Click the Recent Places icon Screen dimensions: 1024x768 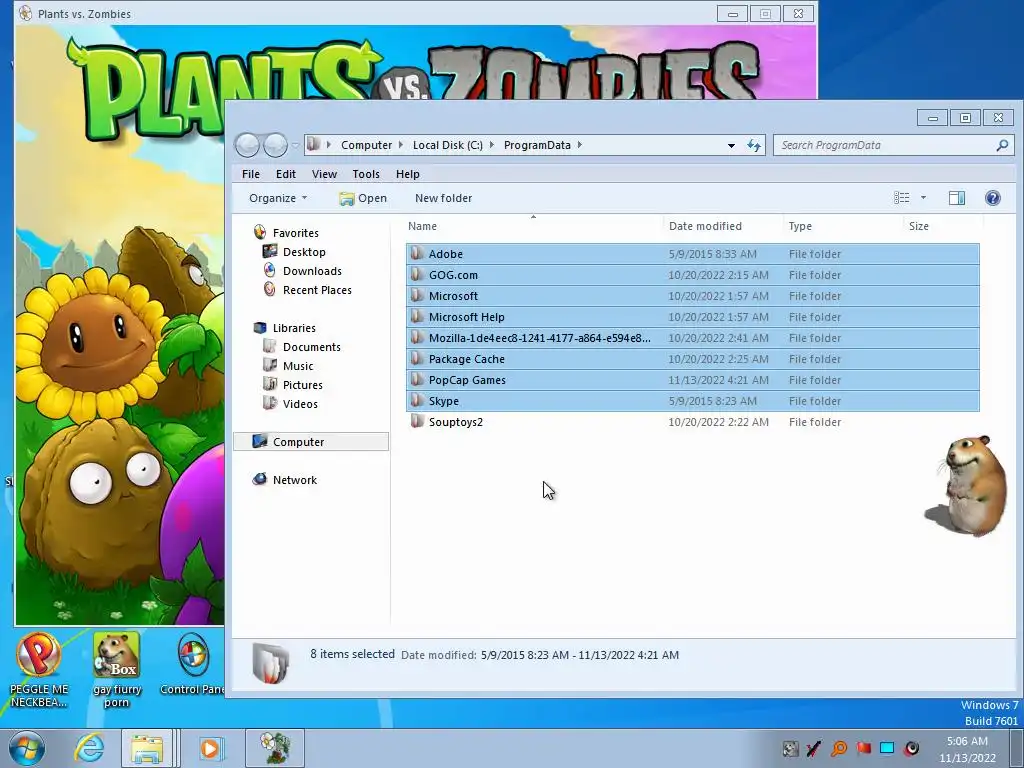[270, 289]
